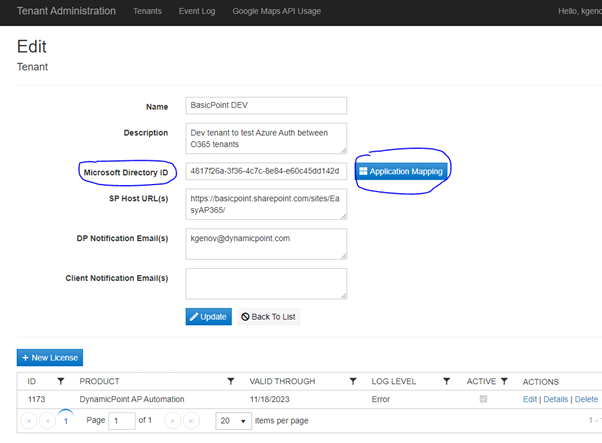Go to the first page arrow

click(27, 421)
